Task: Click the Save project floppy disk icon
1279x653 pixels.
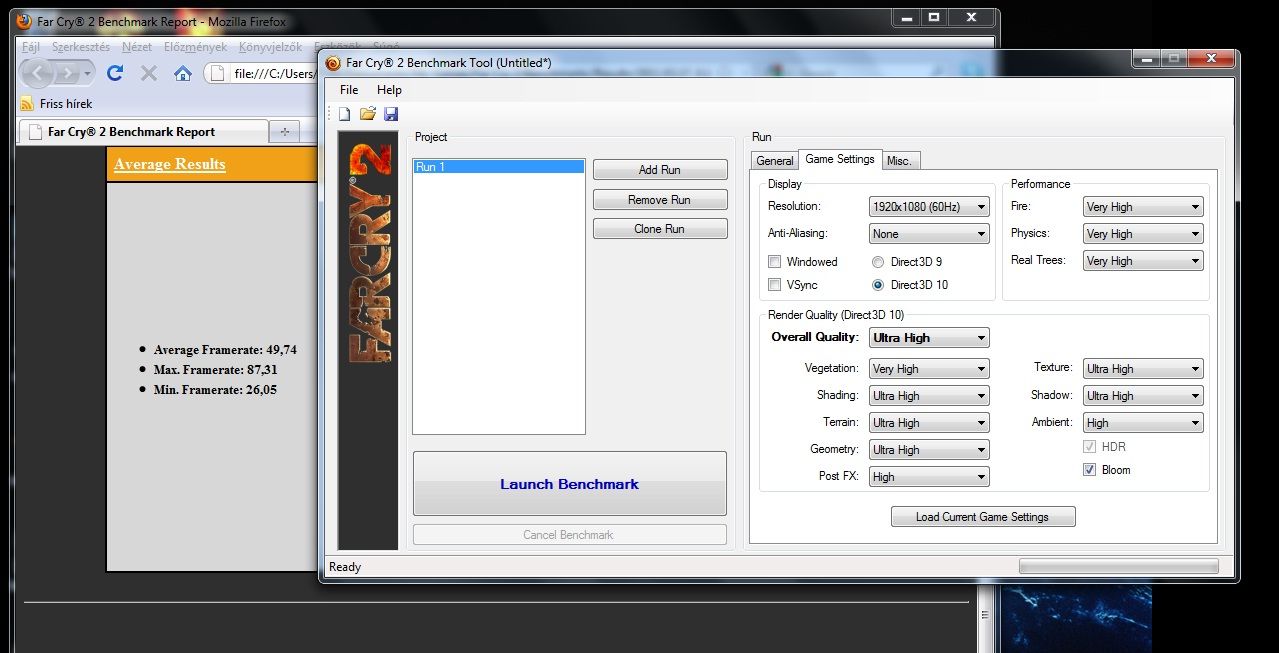Action: click(391, 114)
